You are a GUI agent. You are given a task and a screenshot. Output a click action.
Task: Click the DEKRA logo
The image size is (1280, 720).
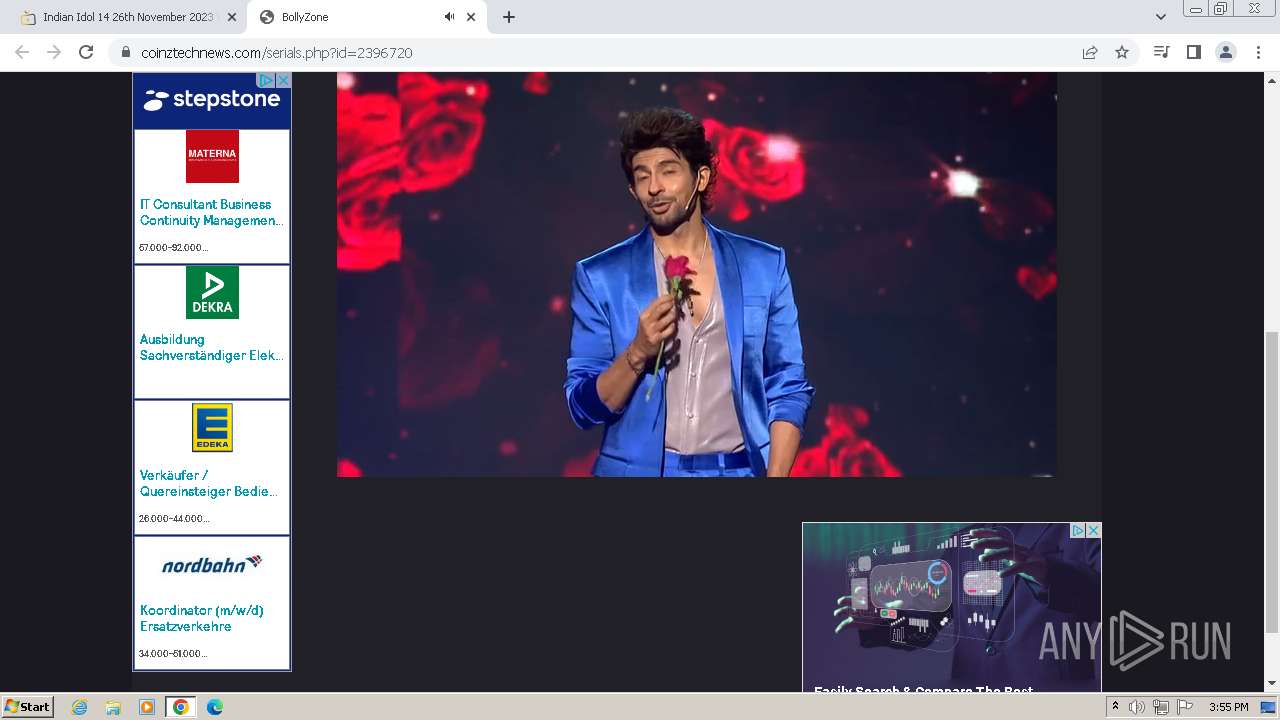tap(212, 292)
